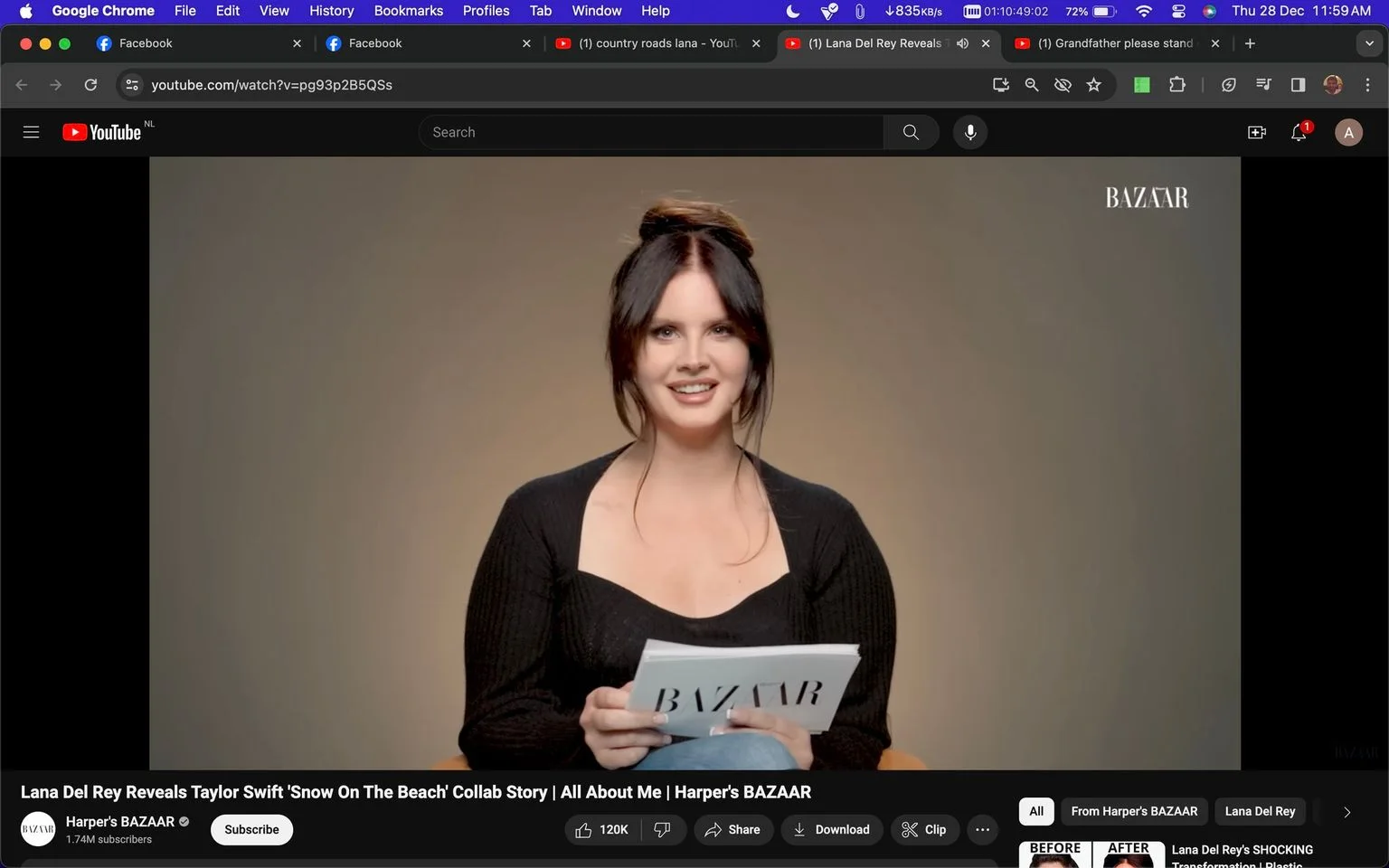The height and width of the screenshot is (868, 1389).
Task: Click the Create video icon
Action: click(x=1257, y=132)
